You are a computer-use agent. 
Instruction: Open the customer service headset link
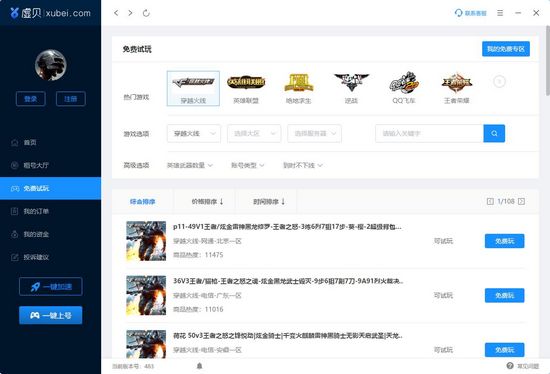coord(470,13)
